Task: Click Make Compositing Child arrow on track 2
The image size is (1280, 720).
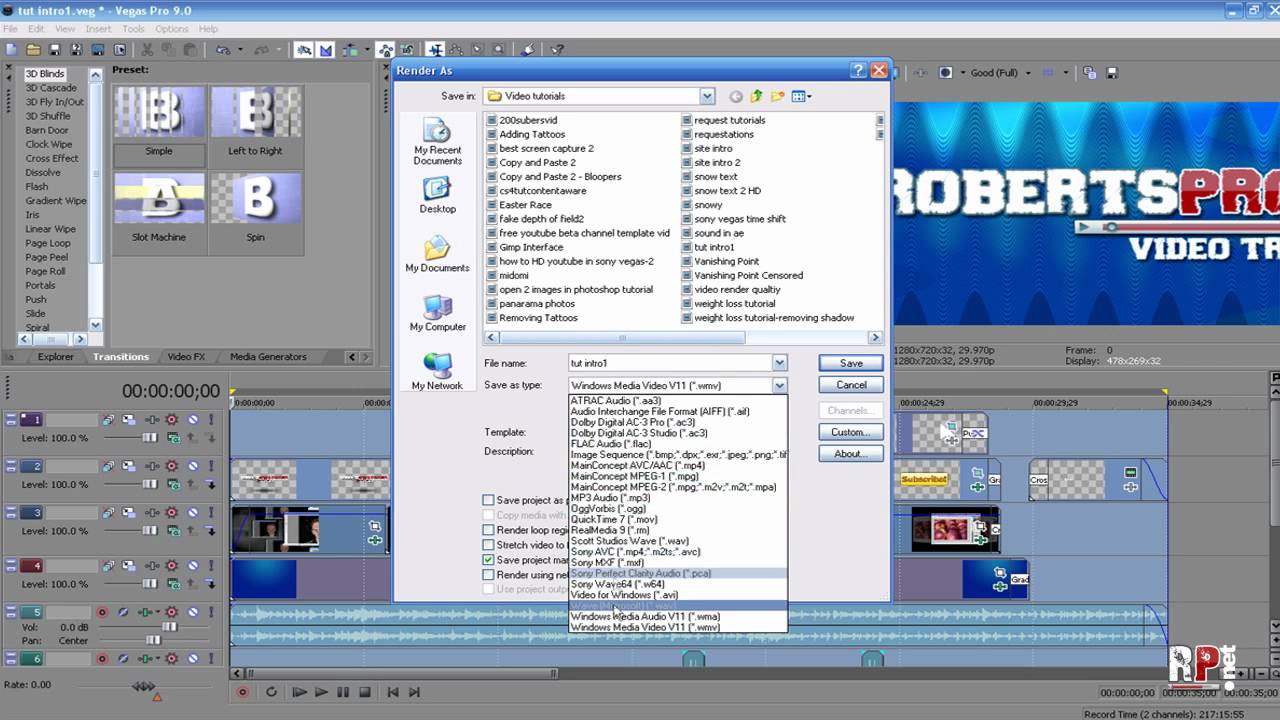Action: (x=211, y=485)
